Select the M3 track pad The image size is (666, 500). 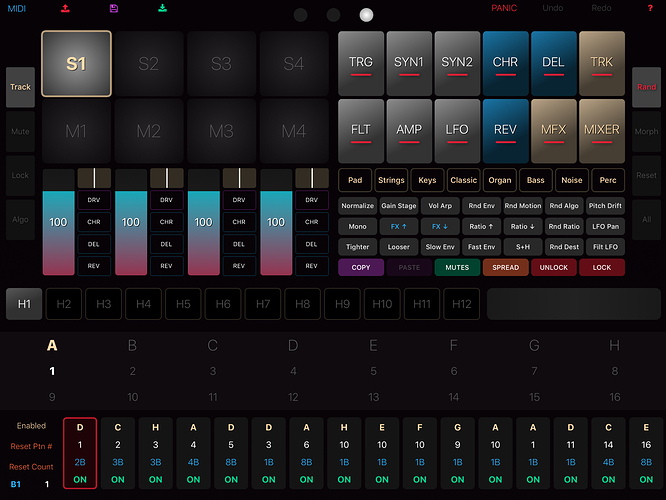click(221, 131)
